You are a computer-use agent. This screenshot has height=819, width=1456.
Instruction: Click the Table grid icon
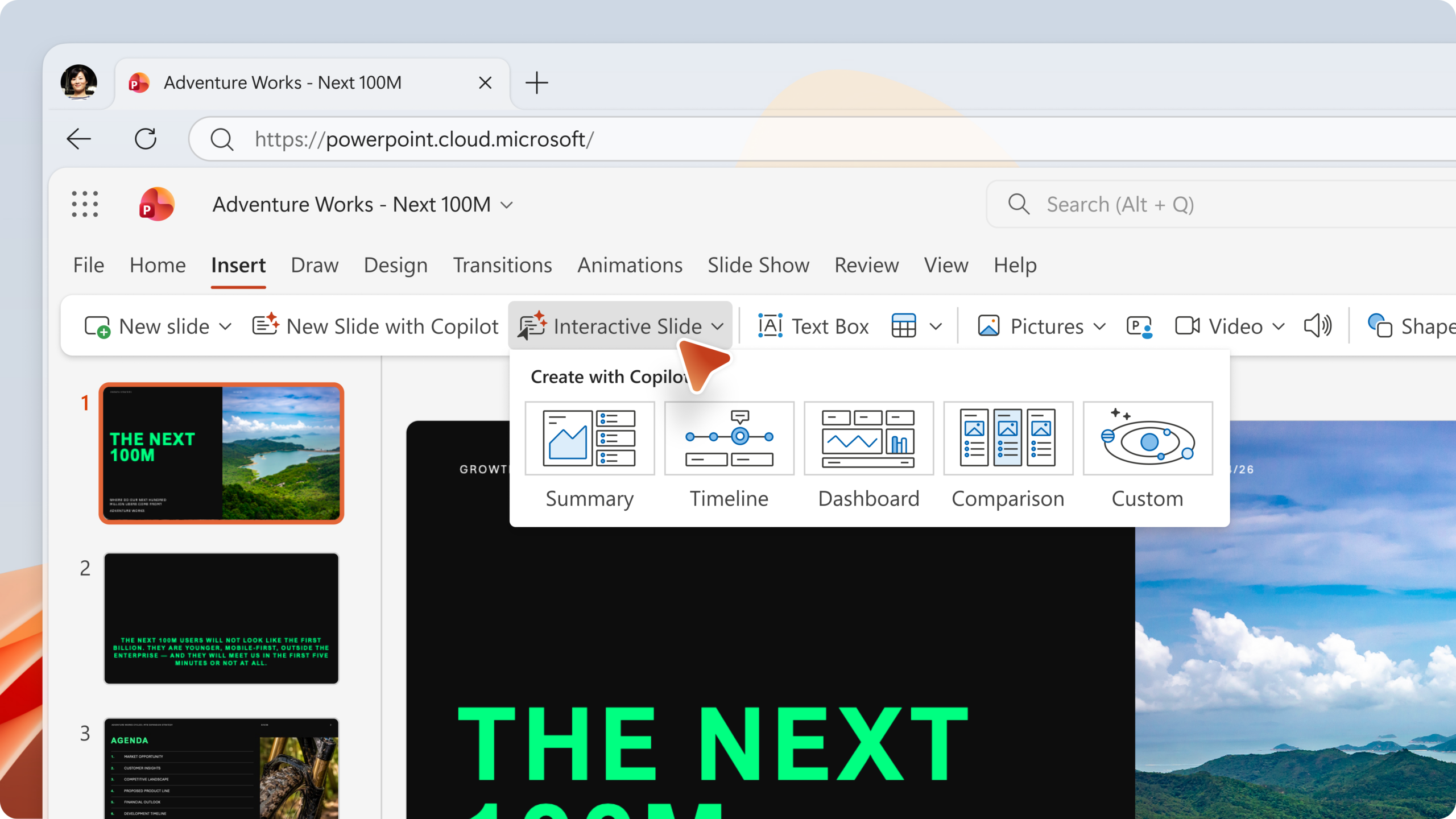[904, 326]
